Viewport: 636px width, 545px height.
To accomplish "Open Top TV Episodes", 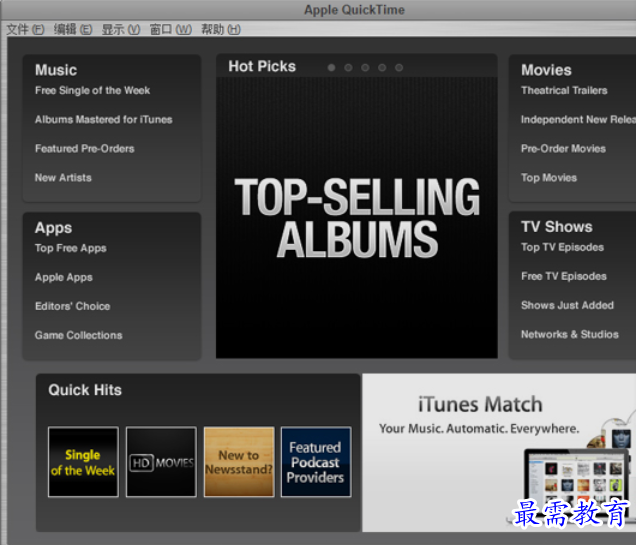I will (x=563, y=247).
